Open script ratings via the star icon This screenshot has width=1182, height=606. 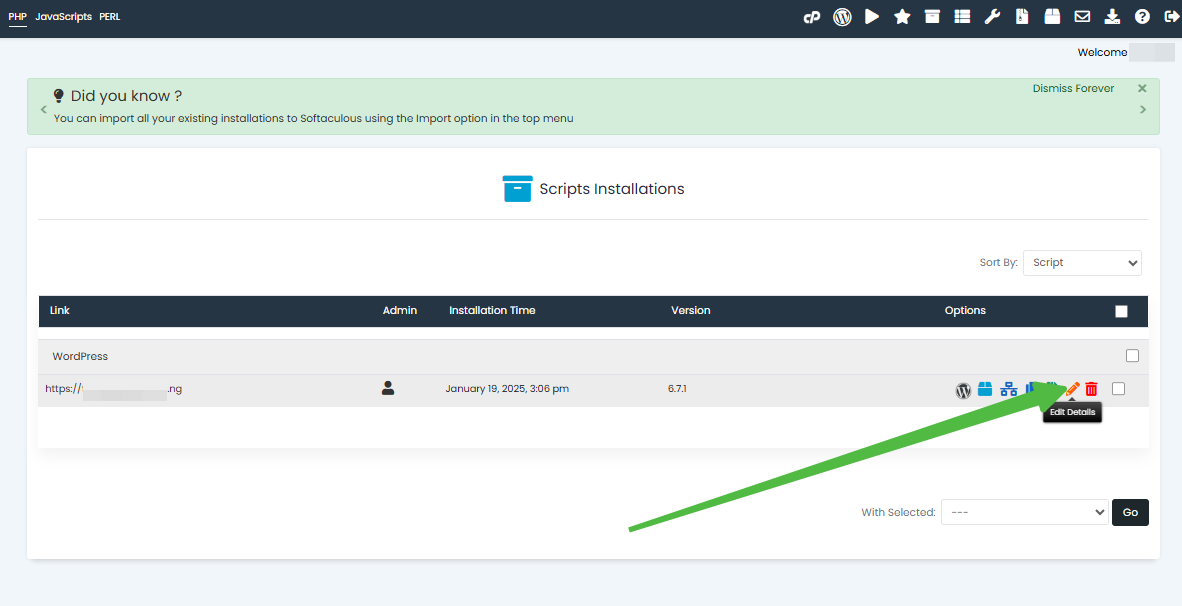(902, 17)
